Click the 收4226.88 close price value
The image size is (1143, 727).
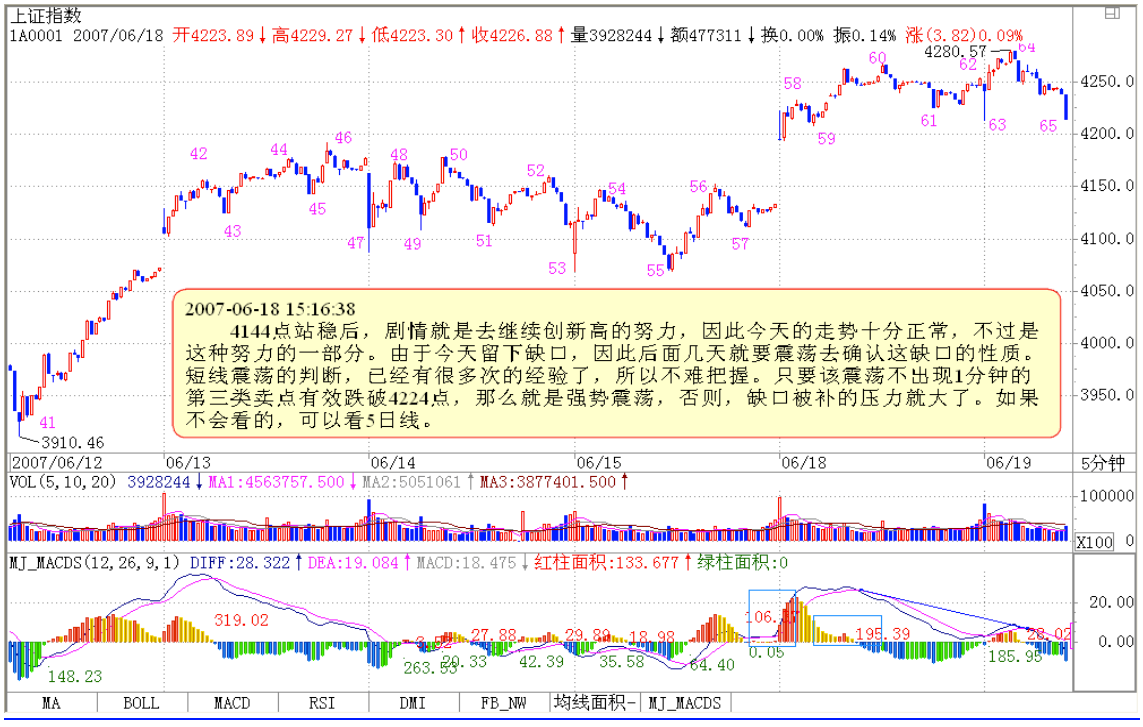[512, 35]
